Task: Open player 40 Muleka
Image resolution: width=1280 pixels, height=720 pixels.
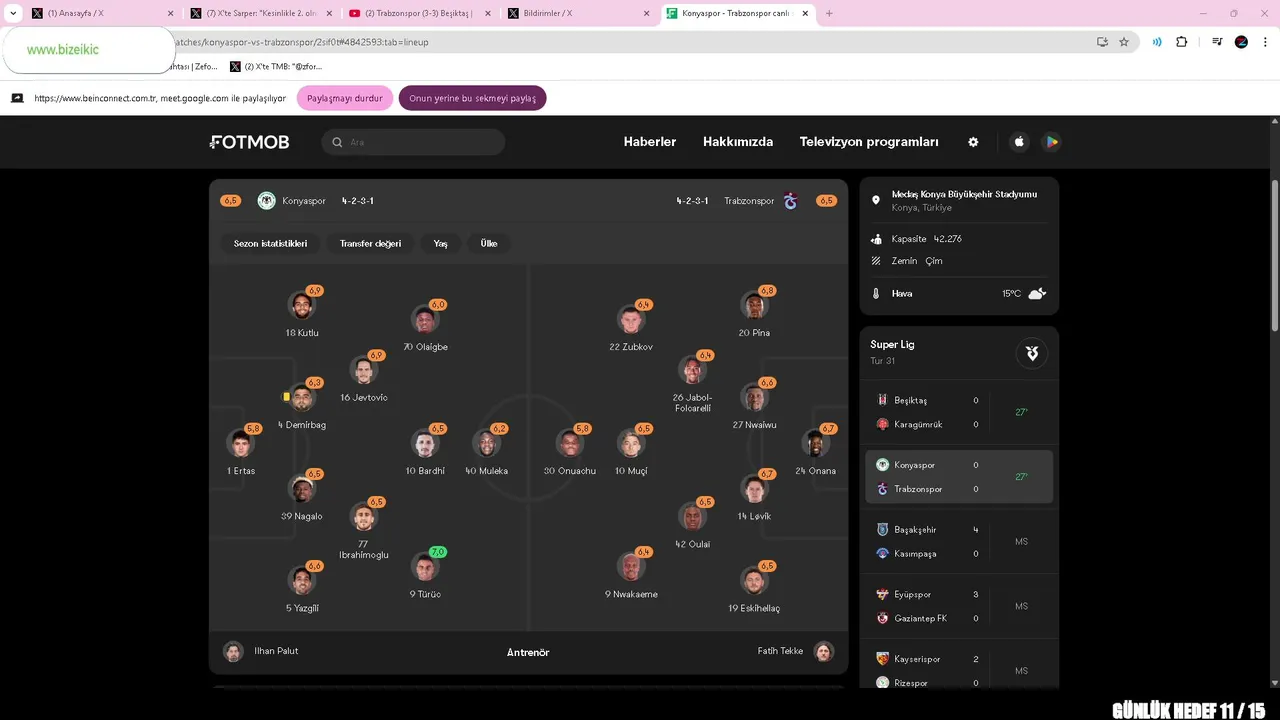Action: tap(487, 451)
